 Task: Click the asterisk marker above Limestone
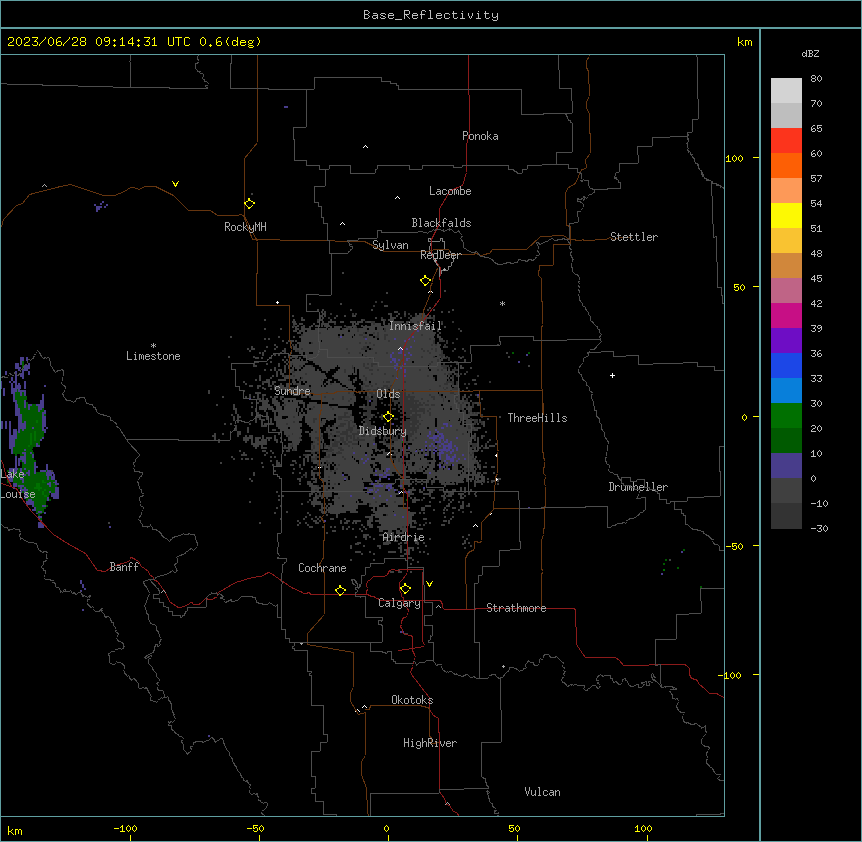tap(153, 346)
